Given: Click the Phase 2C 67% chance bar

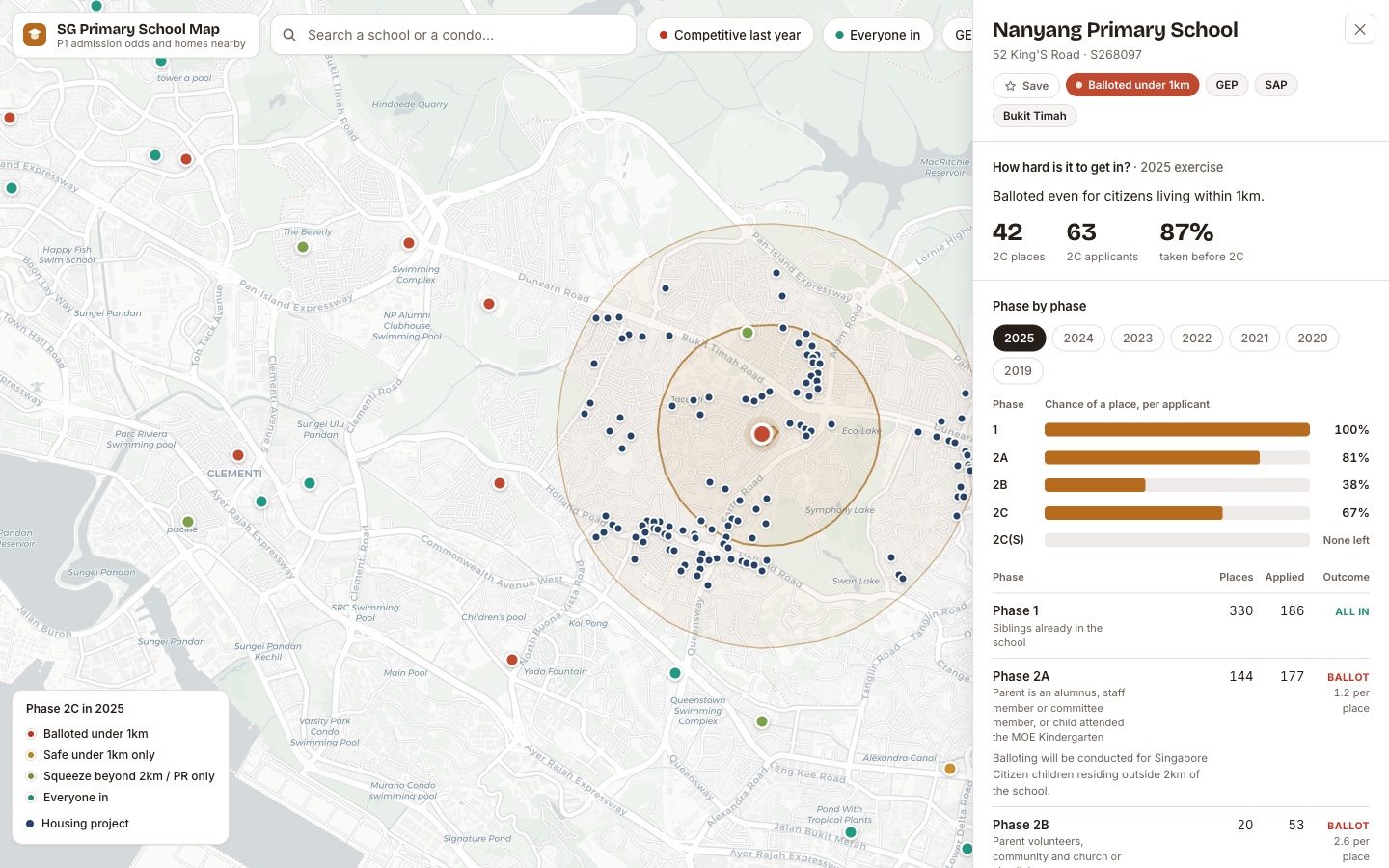Looking at the screenshot, I should [x=1177, y=513].
